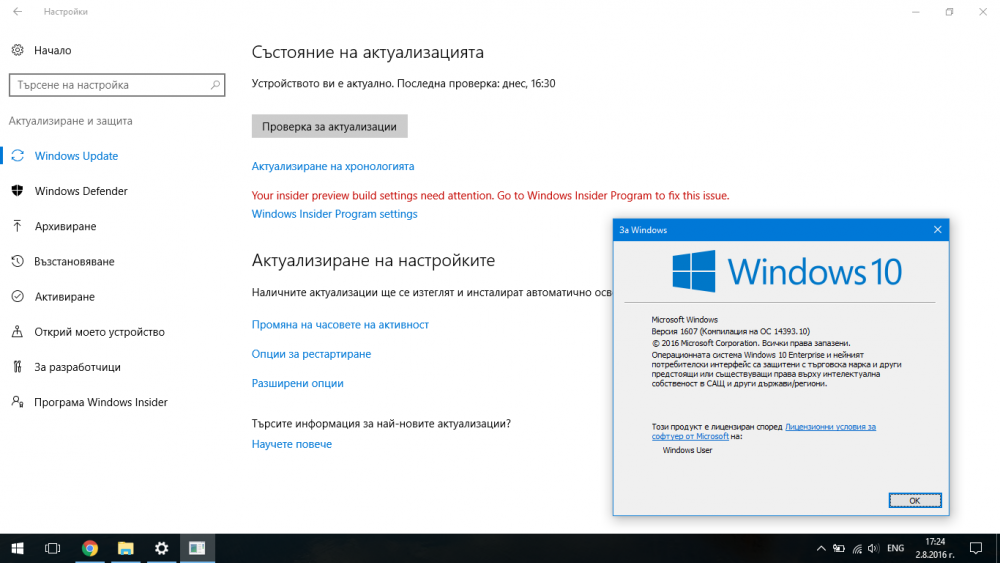Click the Открий моето устройство person icon
This screenshot has height=563, width=1000.
tap(18, 332)
